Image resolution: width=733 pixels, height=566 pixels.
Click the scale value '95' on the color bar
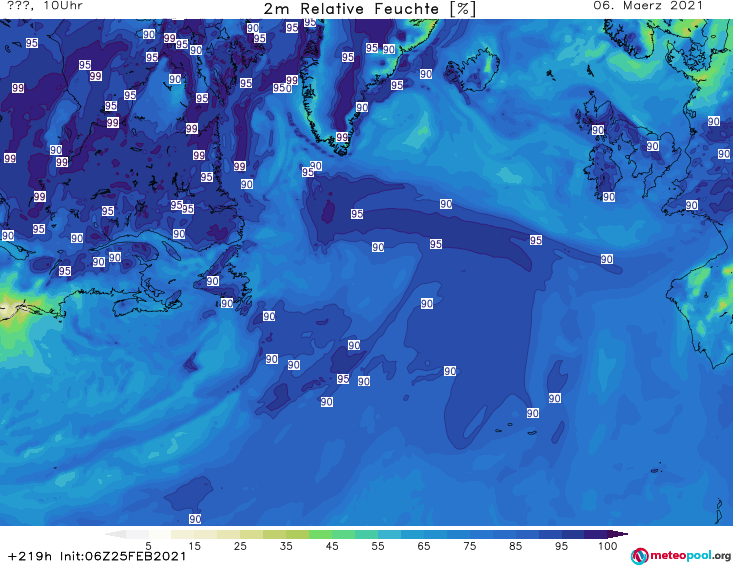pos(561,546)
